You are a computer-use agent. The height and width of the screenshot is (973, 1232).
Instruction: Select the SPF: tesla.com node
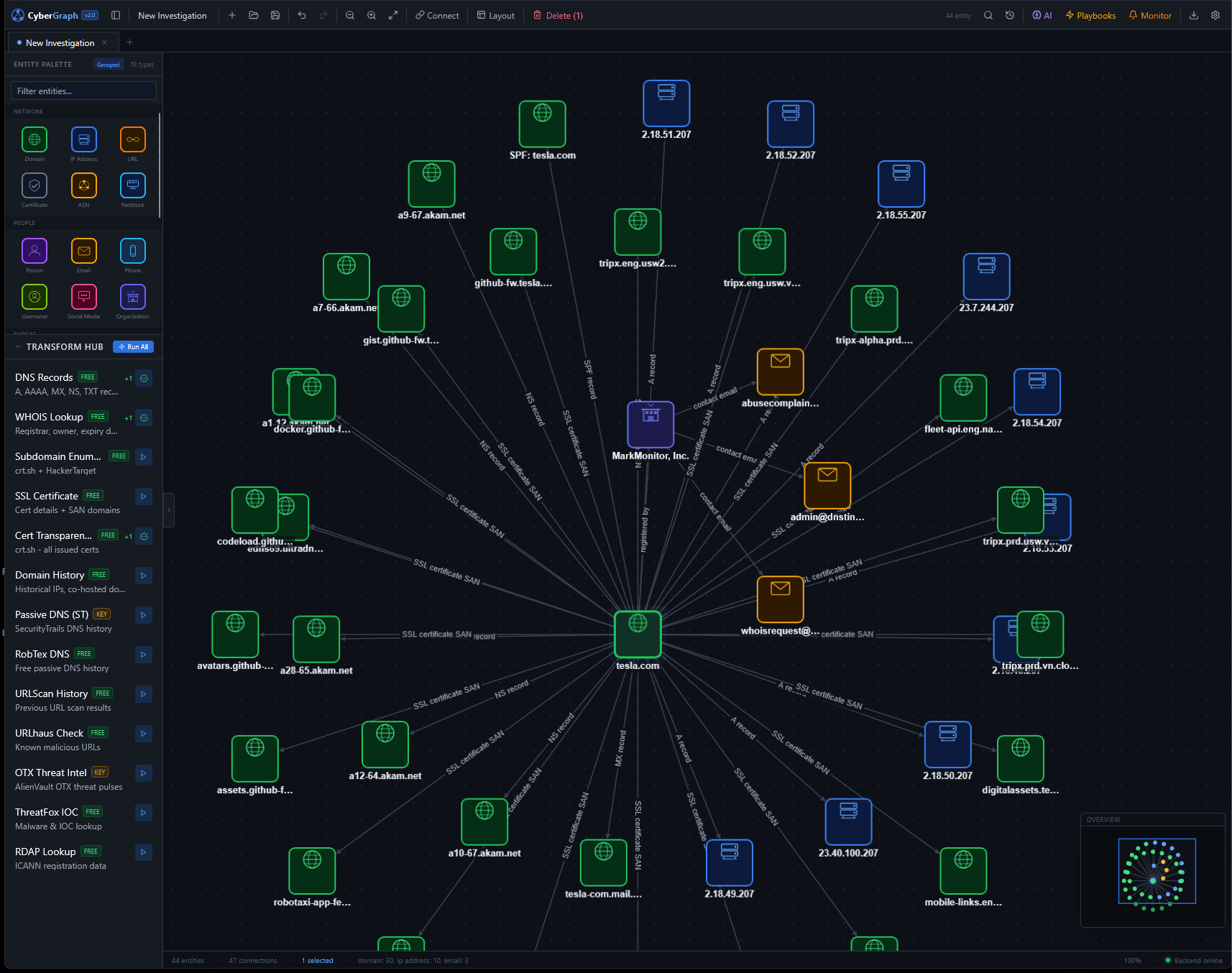click(x=542, y=124)
